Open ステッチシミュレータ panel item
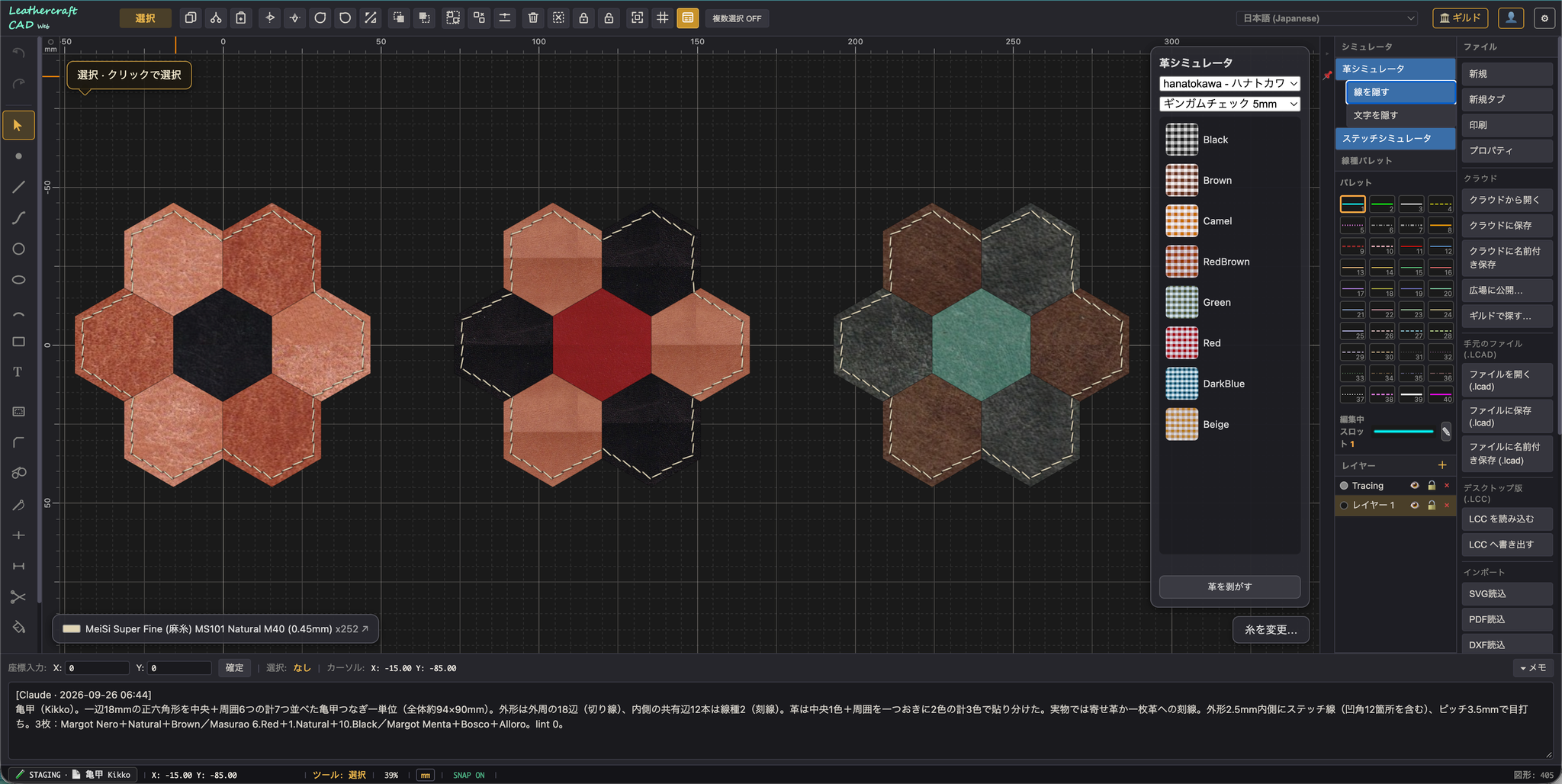This screenshot has width=1562, height=784. (x=1395, y=138)
